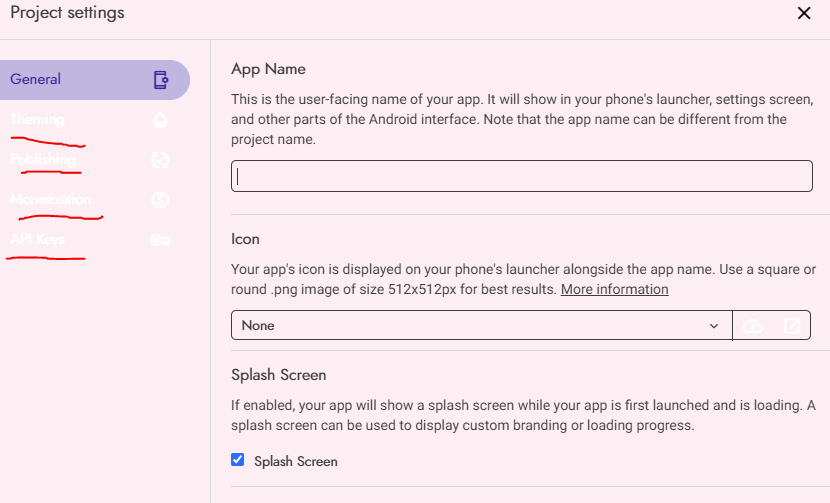Click the key icon beside API Keys
The image size is (830, 503).
click(x=160, y=240)
